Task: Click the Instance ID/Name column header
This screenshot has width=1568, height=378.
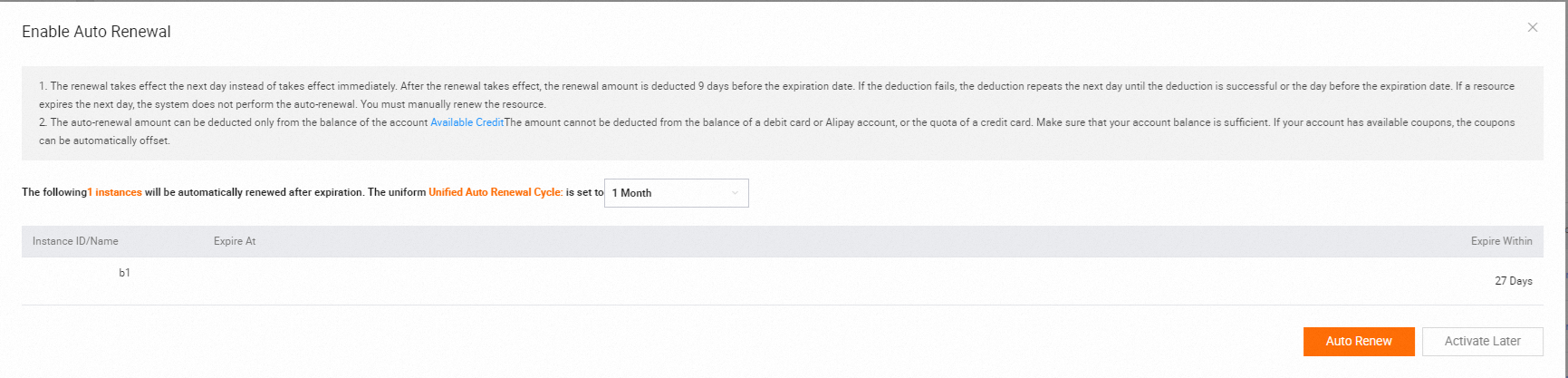Action: pos(75,241)
